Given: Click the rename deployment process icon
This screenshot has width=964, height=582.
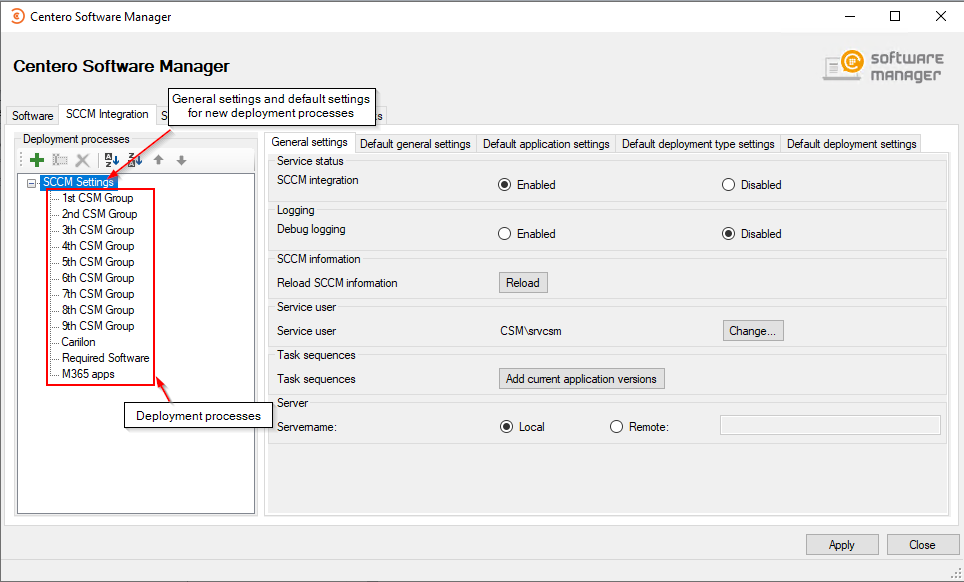Looking at the screenshot, I should pyautogui.click(x=60, y=160).
